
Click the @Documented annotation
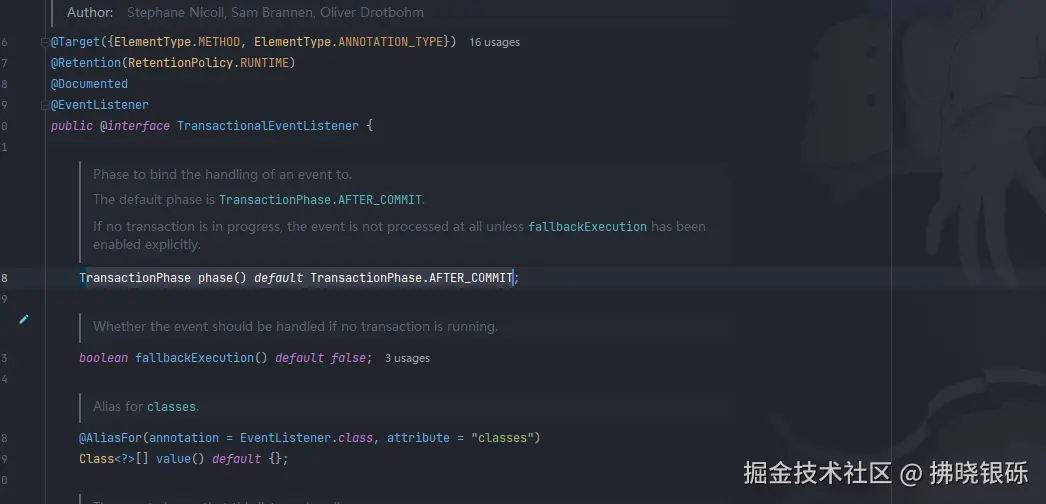[89, 84]
